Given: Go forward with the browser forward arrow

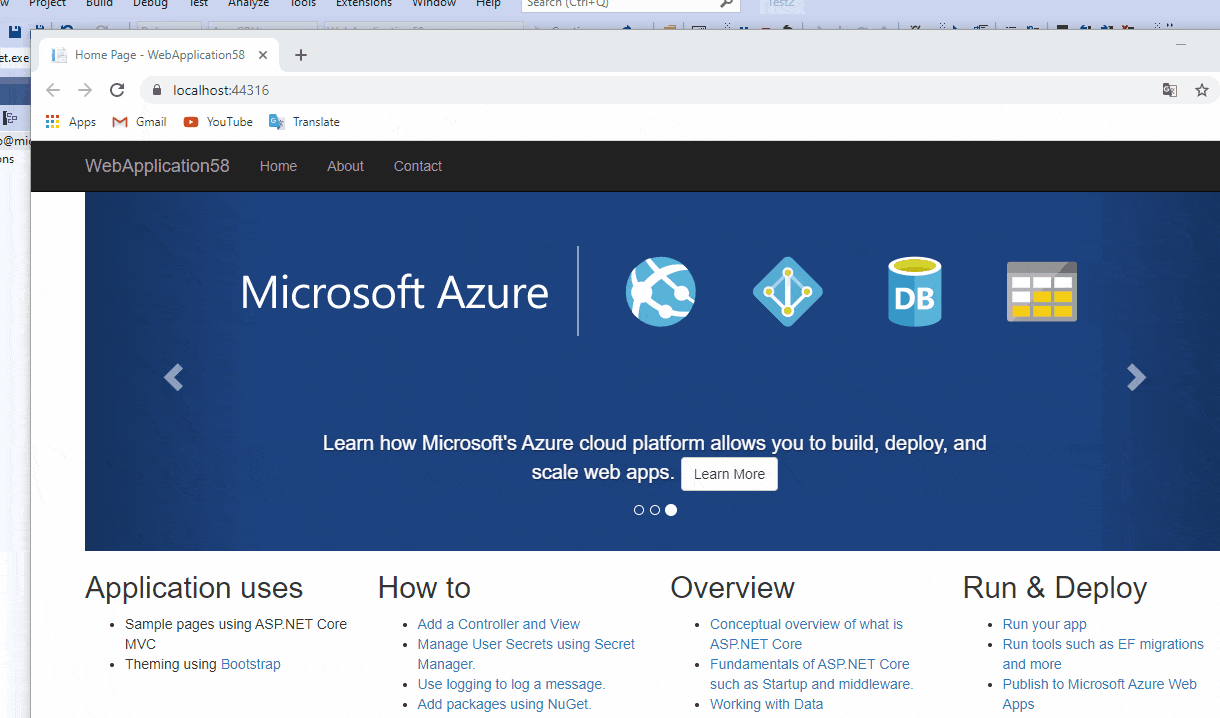Looking at the screenshot, I should pyautogui.click(x=85, y=90).
